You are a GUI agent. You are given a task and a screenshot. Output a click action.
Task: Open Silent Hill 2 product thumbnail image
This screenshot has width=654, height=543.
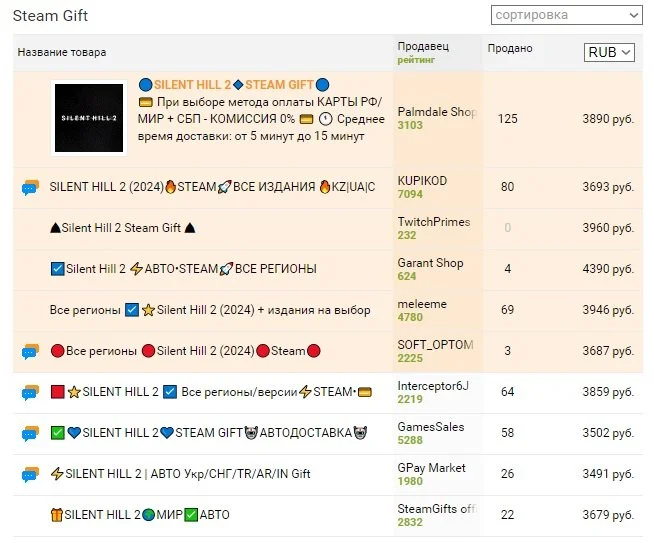point(89,118)
